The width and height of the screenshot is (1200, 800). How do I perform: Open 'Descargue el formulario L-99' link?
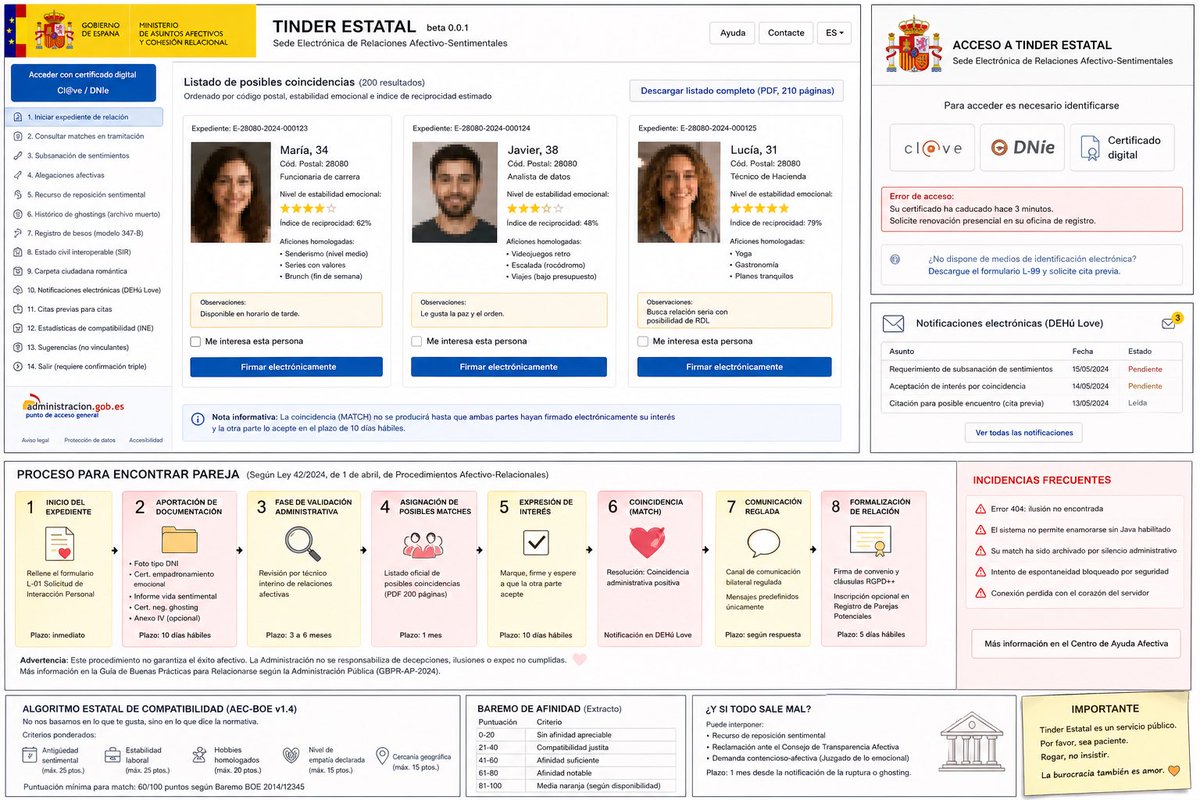[1024, 271]
